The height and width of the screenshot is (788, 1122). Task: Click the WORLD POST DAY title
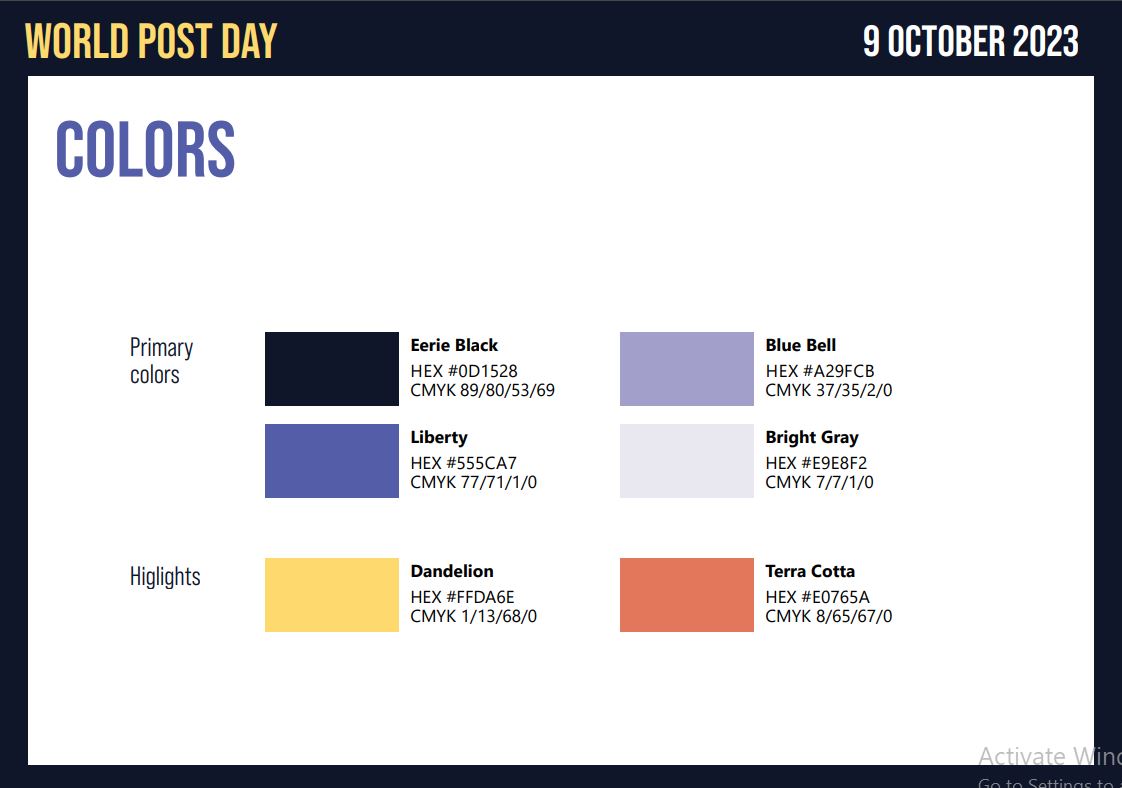point(150,41)
